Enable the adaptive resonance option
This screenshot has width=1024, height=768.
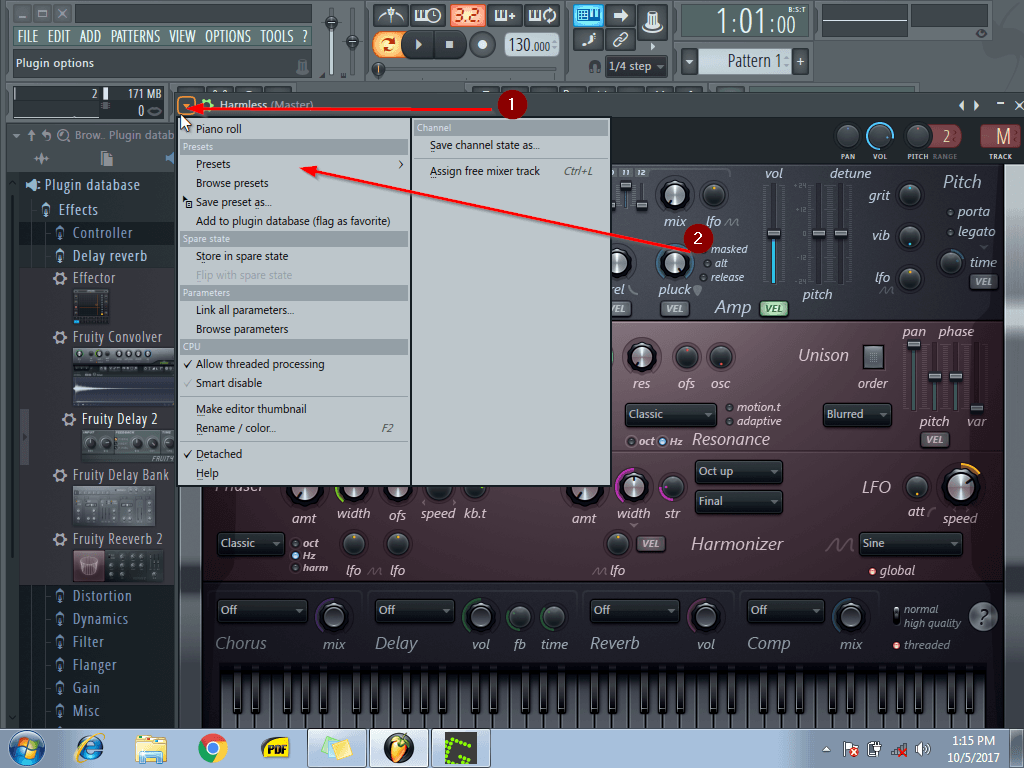[729, 422]
